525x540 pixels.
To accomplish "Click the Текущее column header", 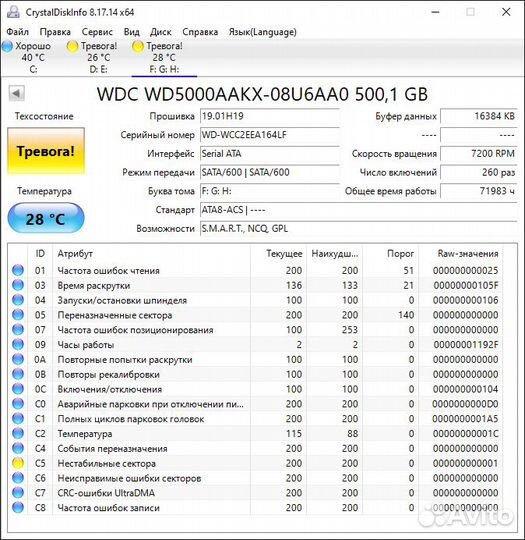I will [278, 254].
